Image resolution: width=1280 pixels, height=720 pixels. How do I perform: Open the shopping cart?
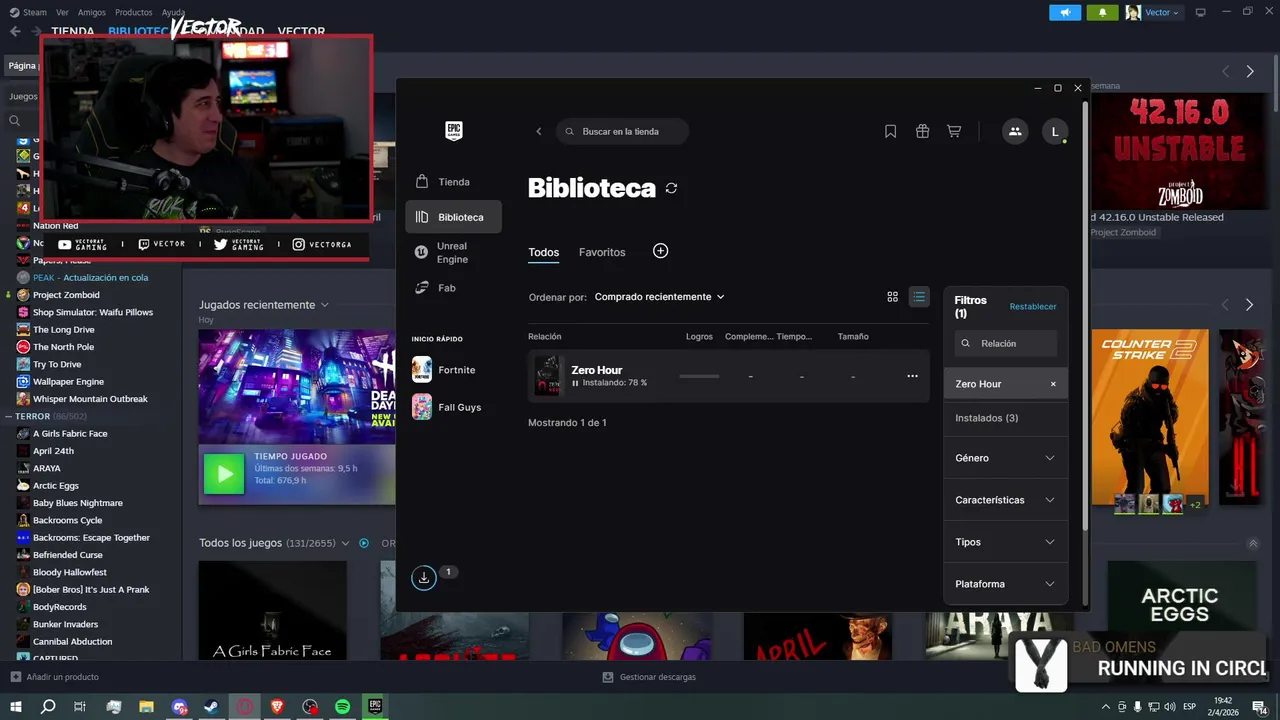point(954,131)
